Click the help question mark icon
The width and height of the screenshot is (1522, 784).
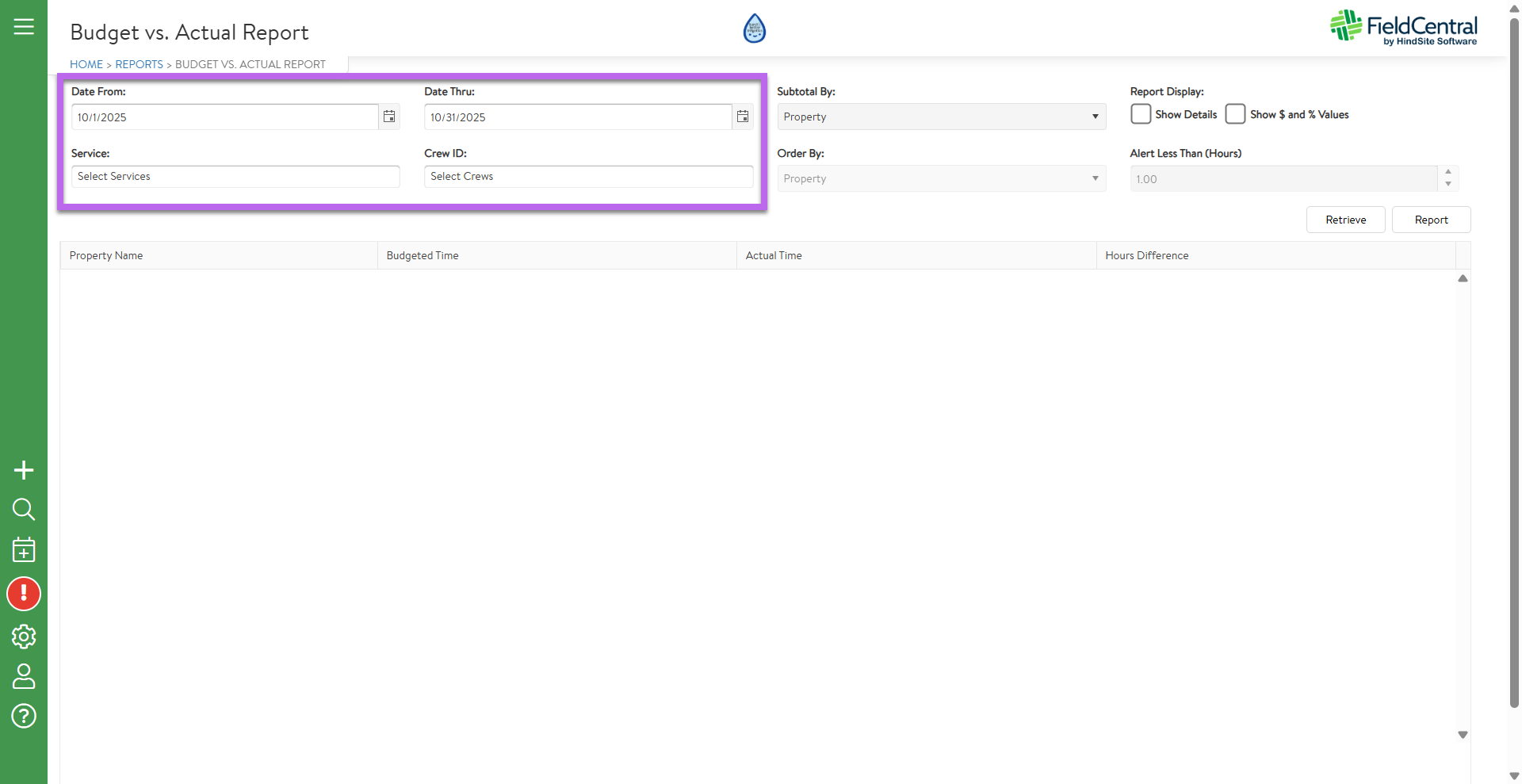tap(24, 716)
